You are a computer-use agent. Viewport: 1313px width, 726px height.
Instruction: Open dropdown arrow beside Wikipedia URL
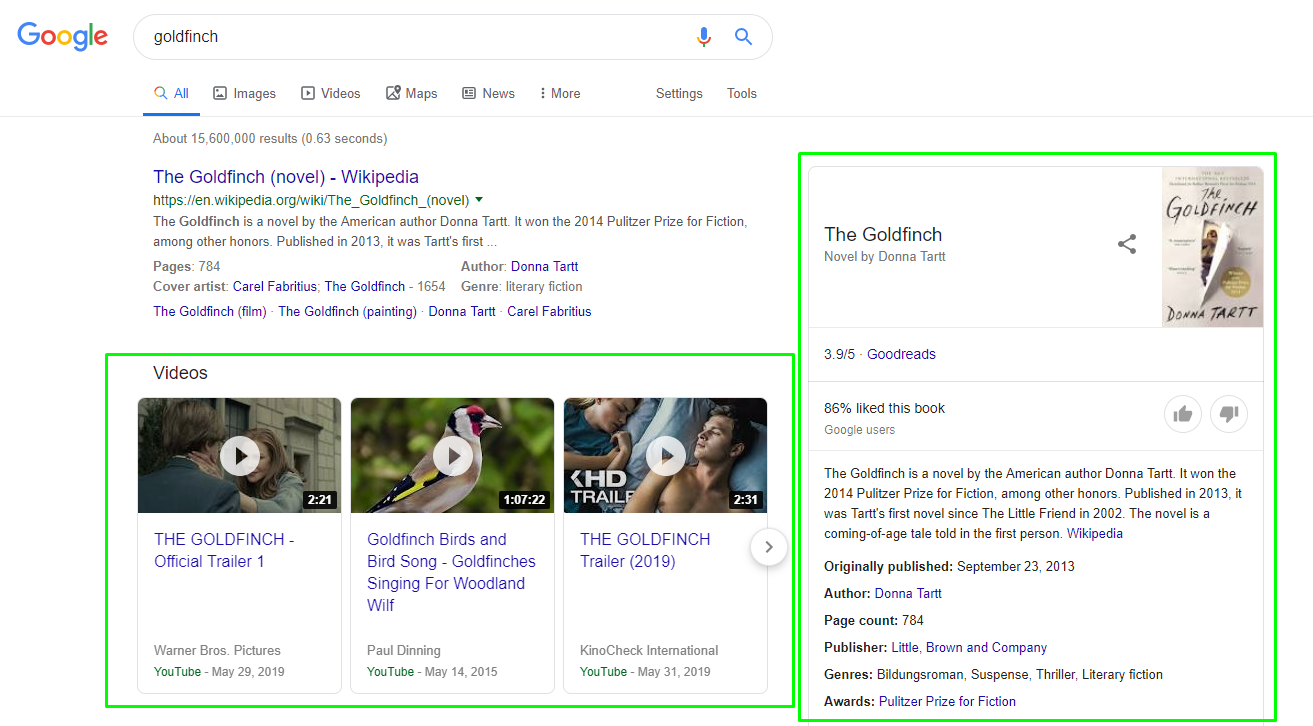pyautogui.click(x=479, y=199)
